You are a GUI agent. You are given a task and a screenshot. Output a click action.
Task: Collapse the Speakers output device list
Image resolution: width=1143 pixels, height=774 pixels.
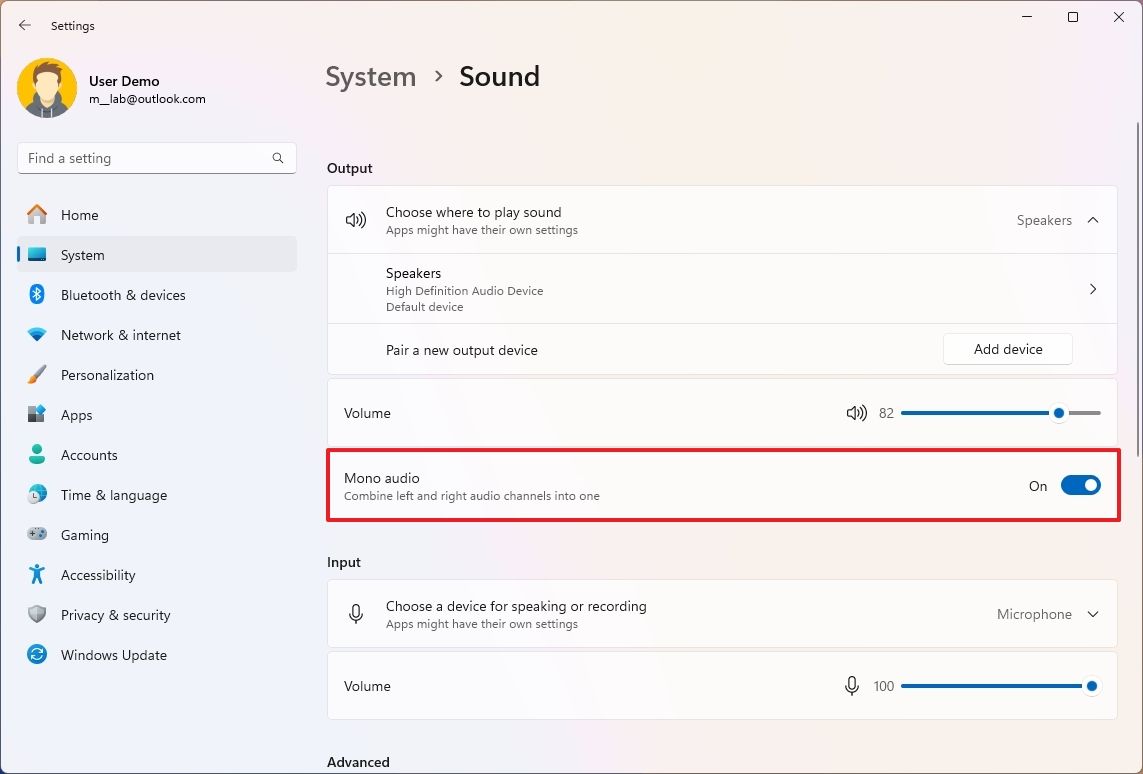click(x=1093, y=219)
